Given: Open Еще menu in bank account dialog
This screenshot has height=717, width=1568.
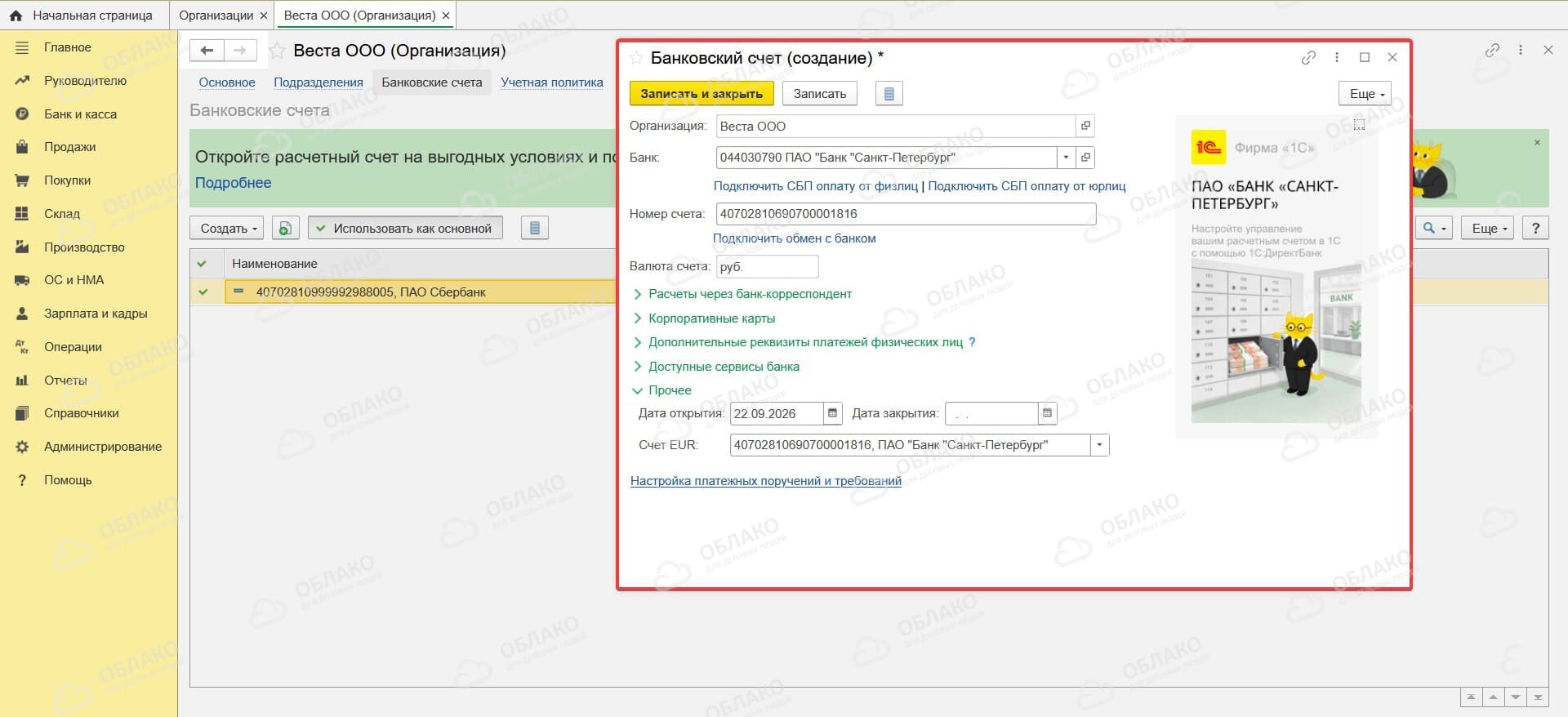Looking at the screenshot, I should click(1365, 94).
